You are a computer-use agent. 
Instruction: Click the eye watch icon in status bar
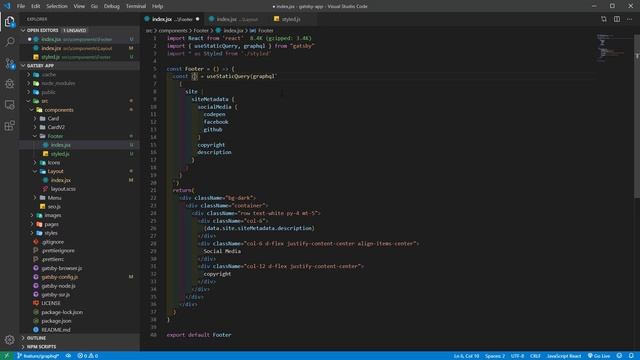[68, 356]
